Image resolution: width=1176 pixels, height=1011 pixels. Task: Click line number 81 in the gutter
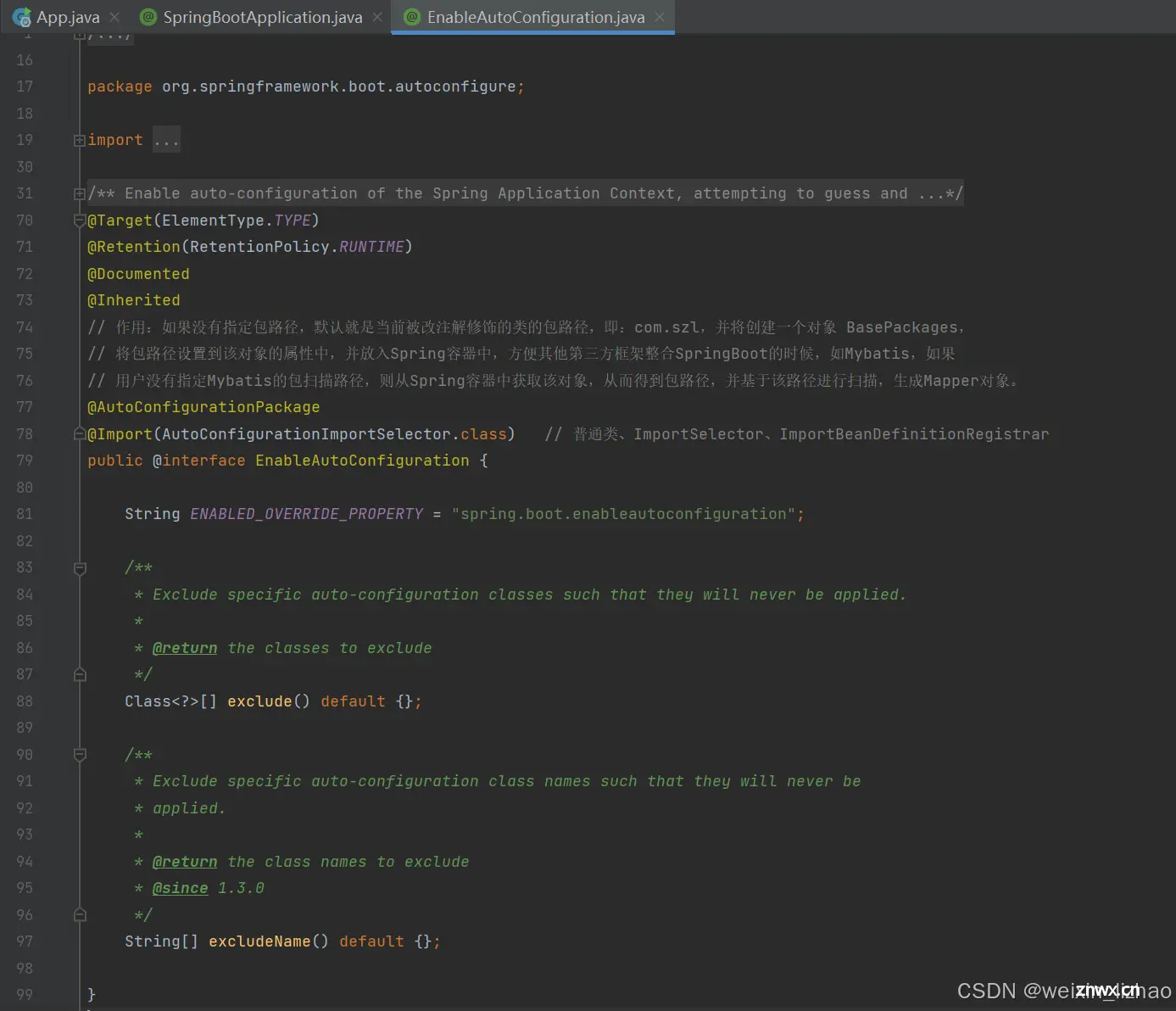(x=25, y=514)
